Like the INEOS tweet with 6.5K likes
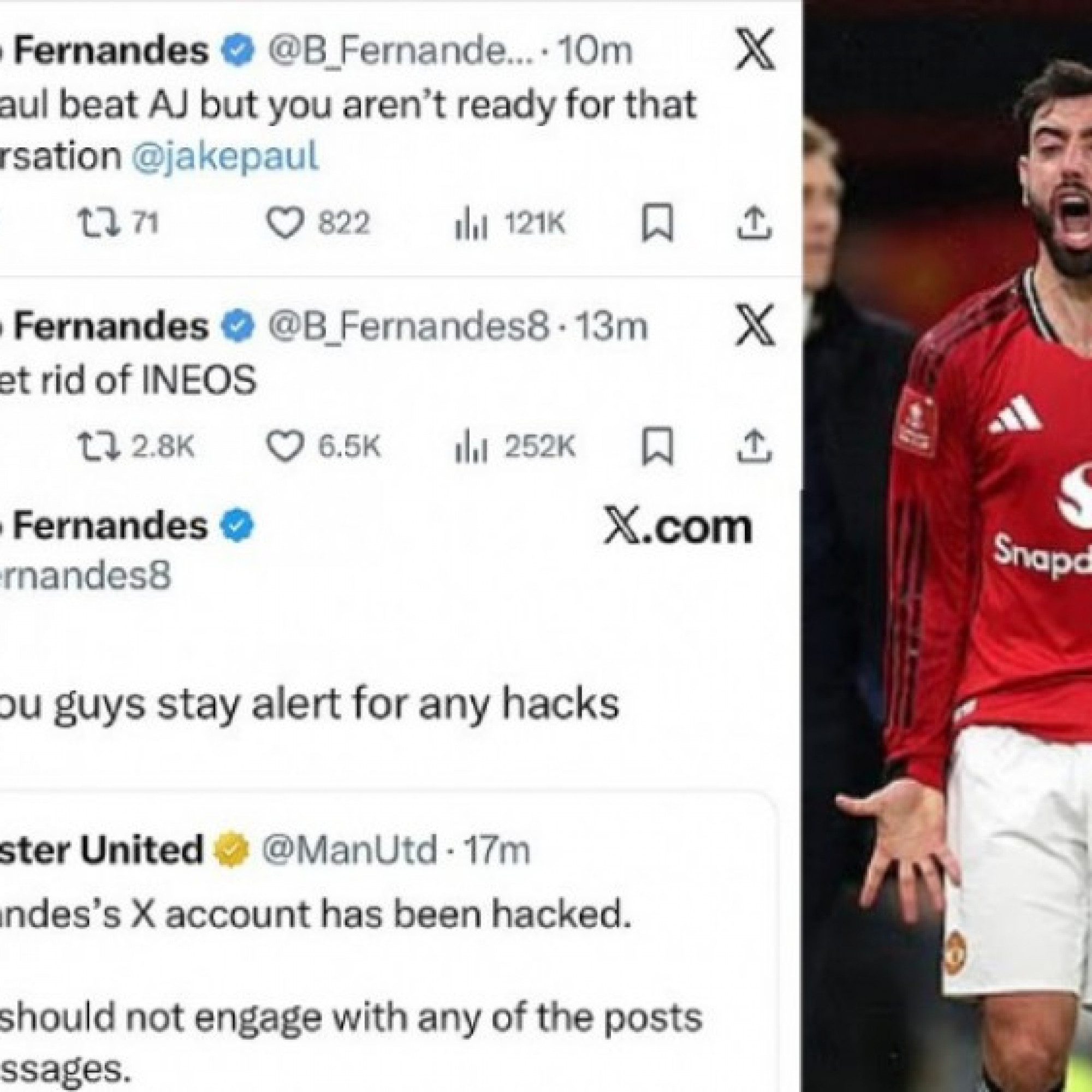The image size is (1092, 1092). pyautogui.click(x=285, y=446)
